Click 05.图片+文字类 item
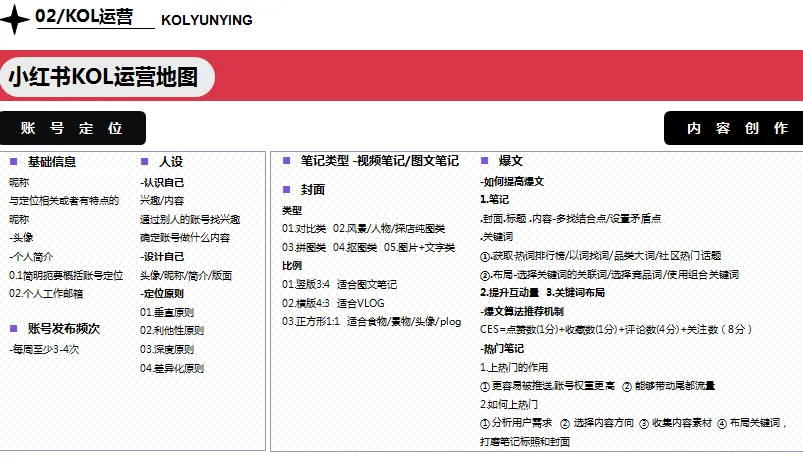Screen dimensions: 803x458 pos(419,247)
